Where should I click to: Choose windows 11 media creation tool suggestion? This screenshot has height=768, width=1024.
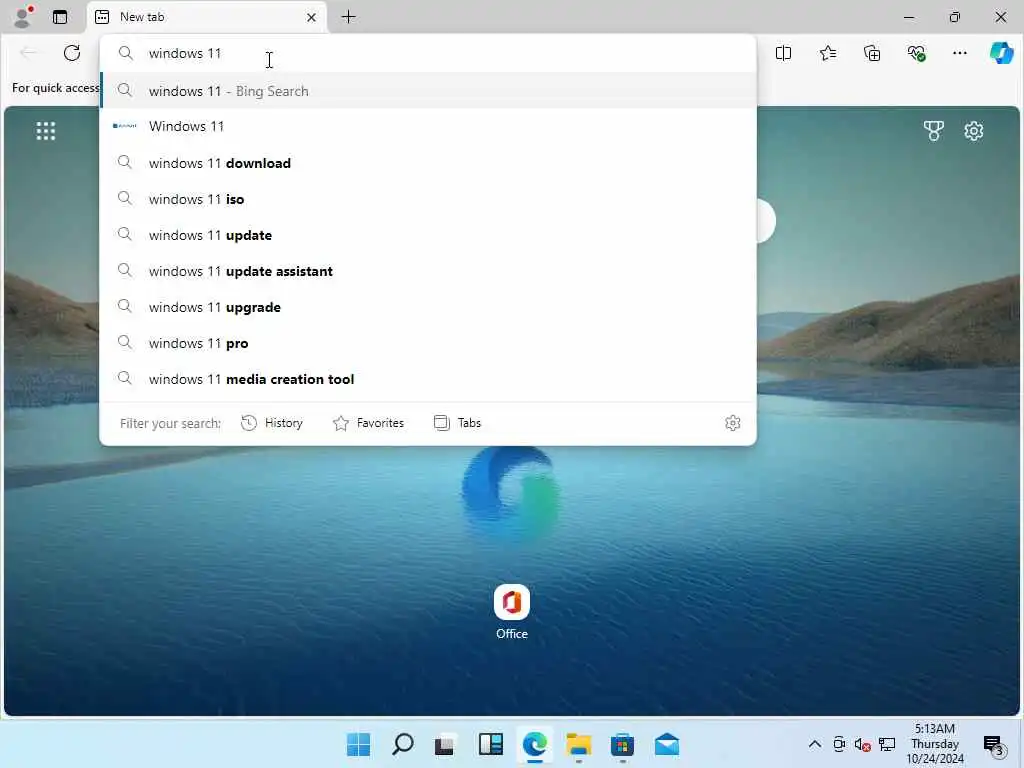[x=428, y=379]
